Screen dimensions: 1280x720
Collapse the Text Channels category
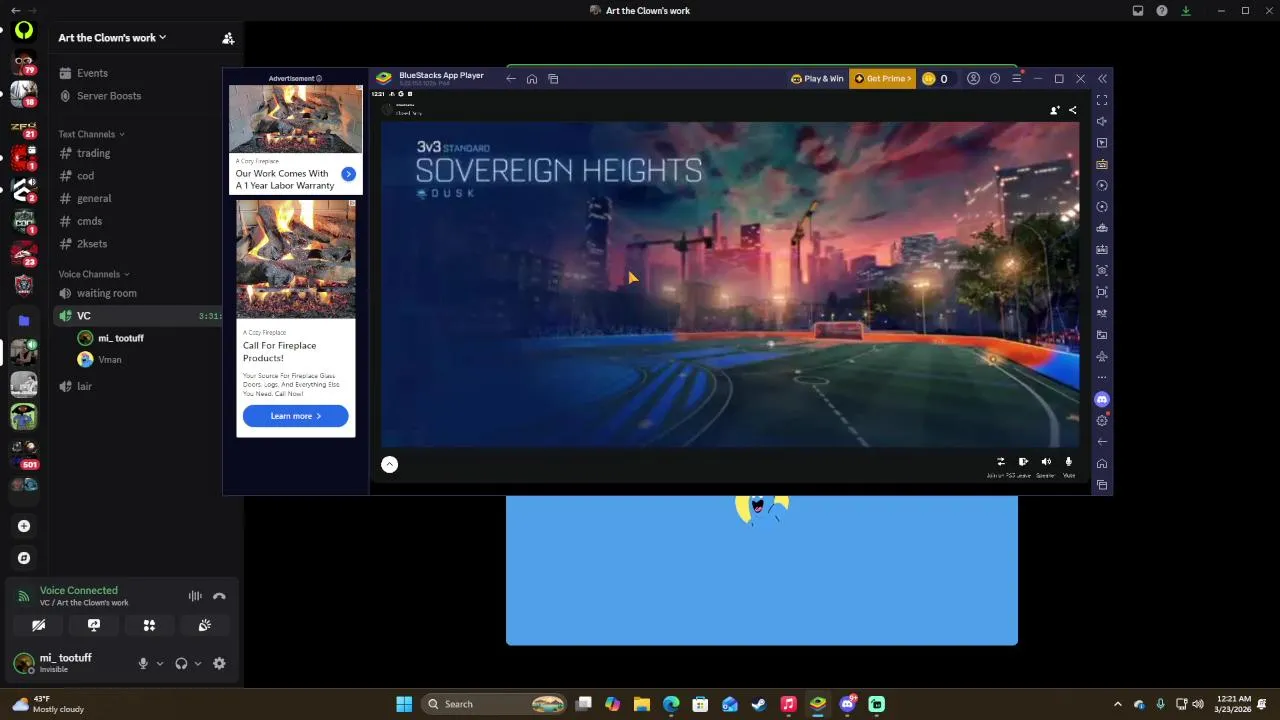[91, 134]
